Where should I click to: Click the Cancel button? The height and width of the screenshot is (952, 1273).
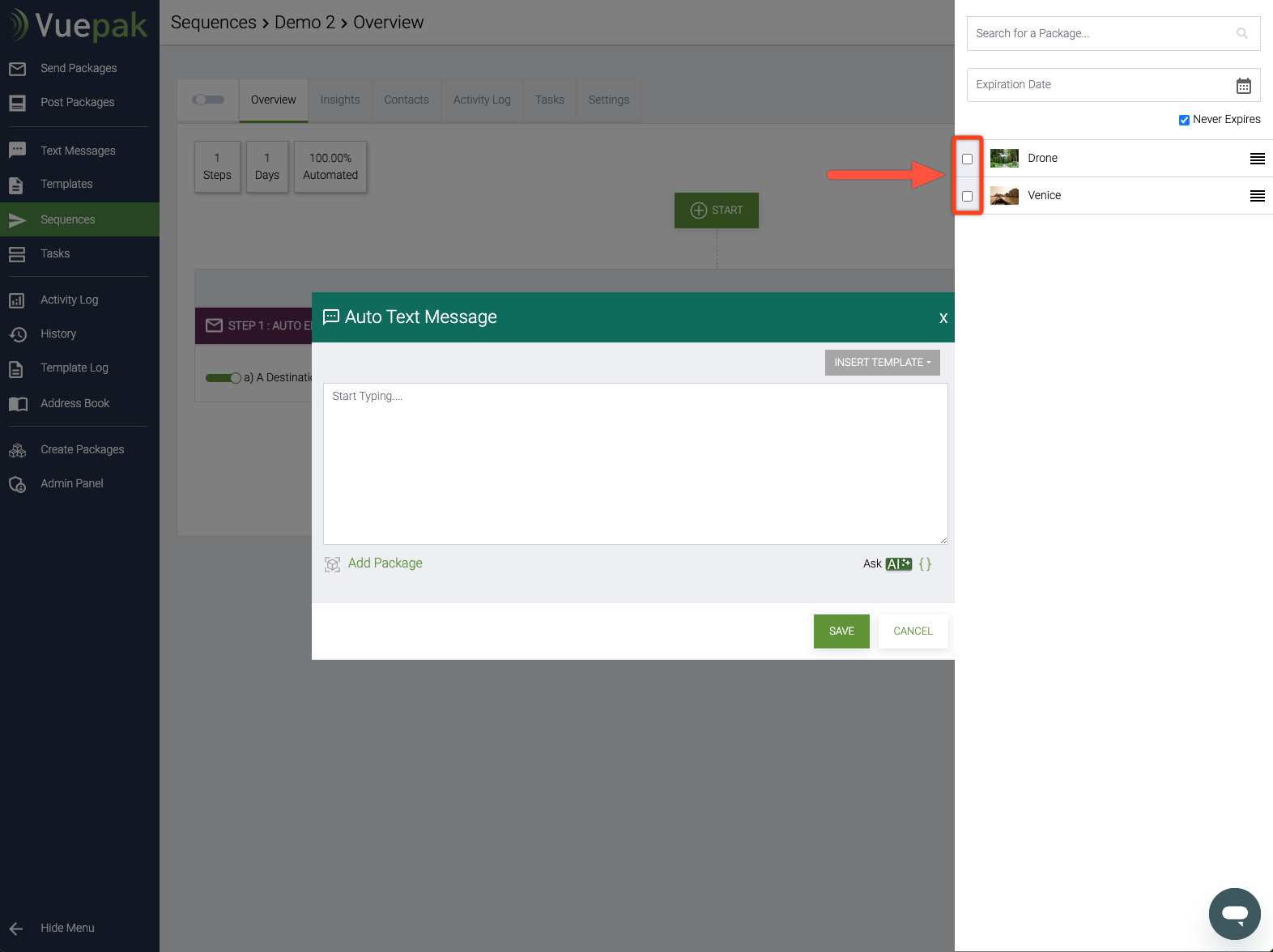pyautogui.click(x=913, y=631)
